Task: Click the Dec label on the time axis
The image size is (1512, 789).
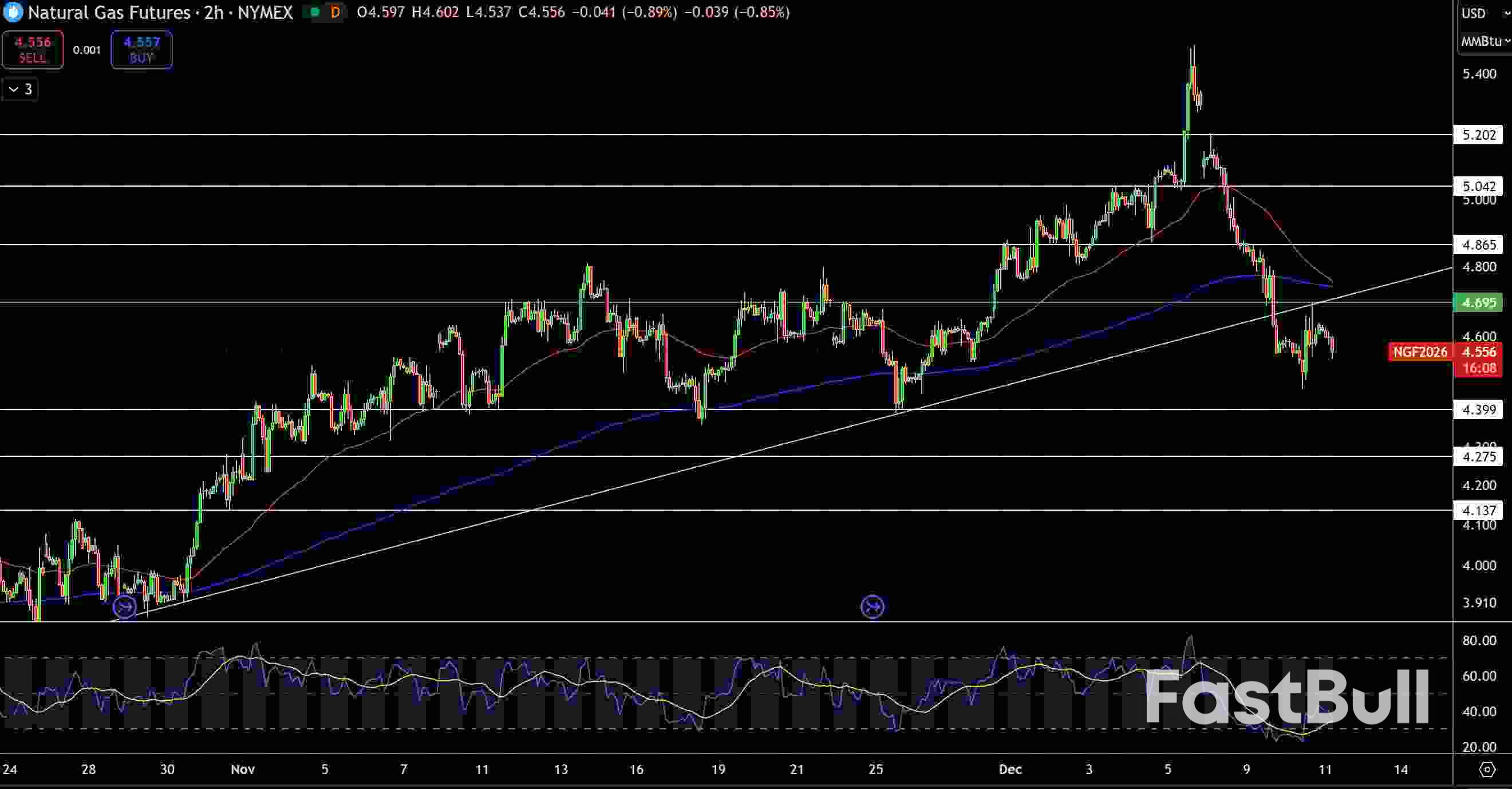Action: 1010,770
